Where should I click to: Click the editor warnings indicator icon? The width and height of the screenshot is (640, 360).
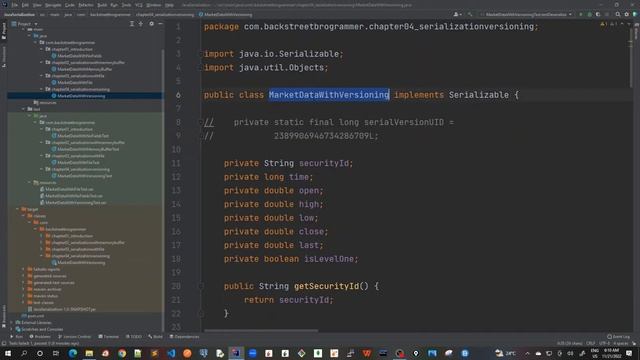pyautogui.click(x=604, y=24)
